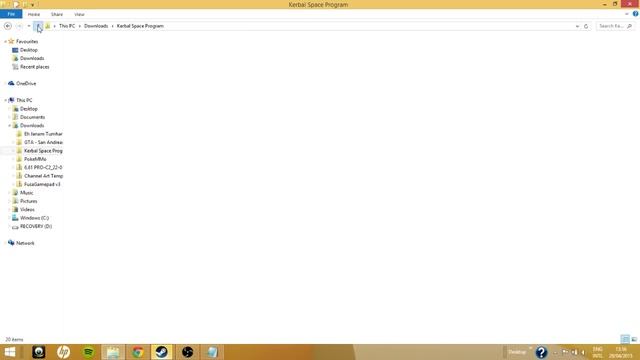This screenshot has width=640, height=360.
Task: Open the Ek Janam Tumhar folder
Action: [x=43, y=134]
